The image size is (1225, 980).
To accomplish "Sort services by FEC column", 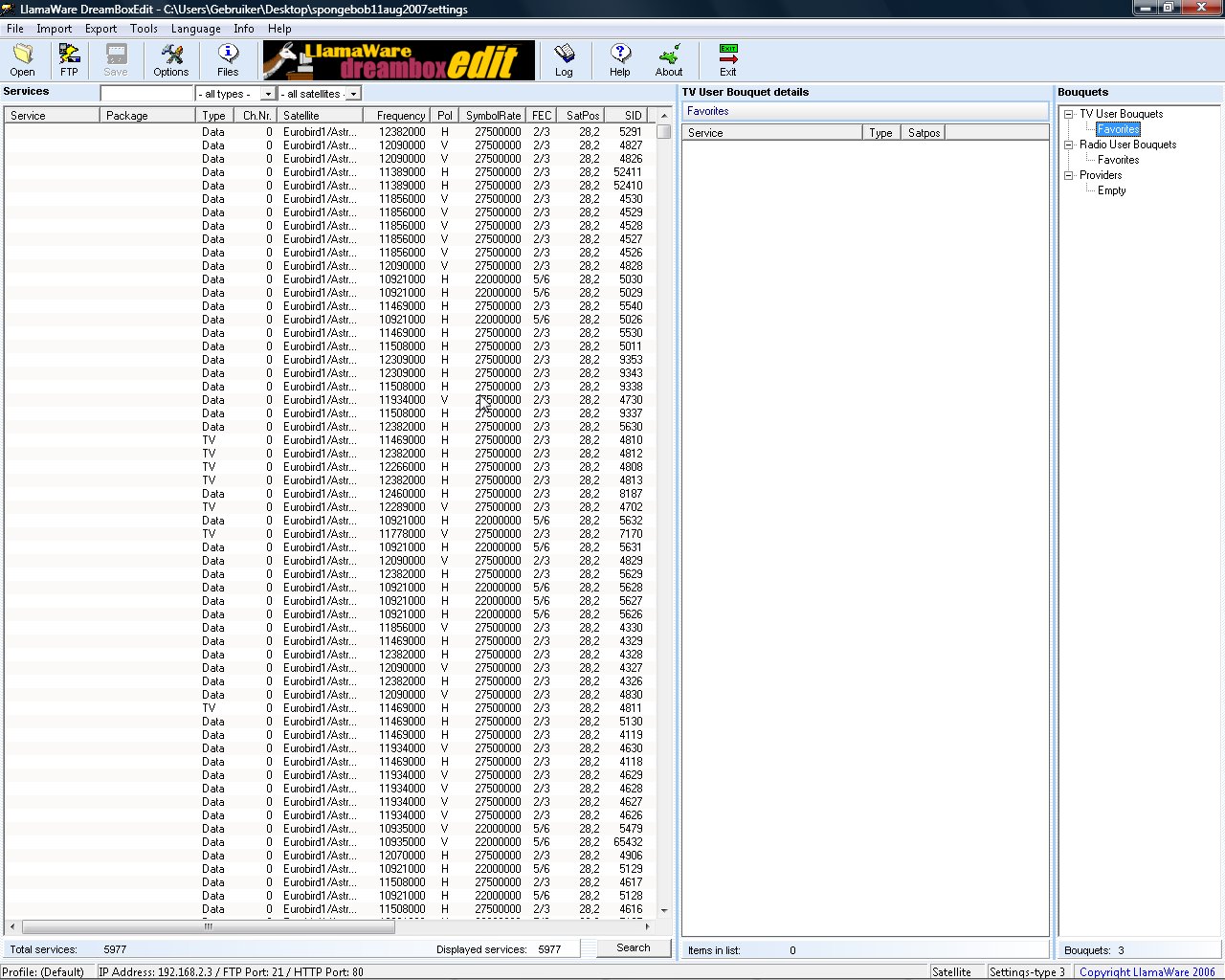I will [x=541, y=115].
